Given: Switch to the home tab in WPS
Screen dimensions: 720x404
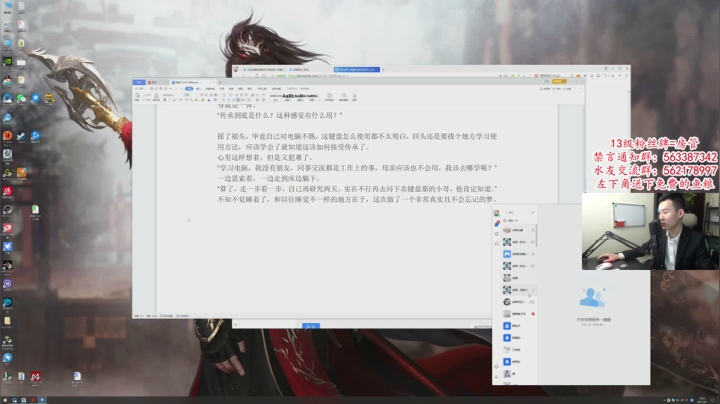Looking at the screenshot, I should pyautogui.click(x=139, y=82).
